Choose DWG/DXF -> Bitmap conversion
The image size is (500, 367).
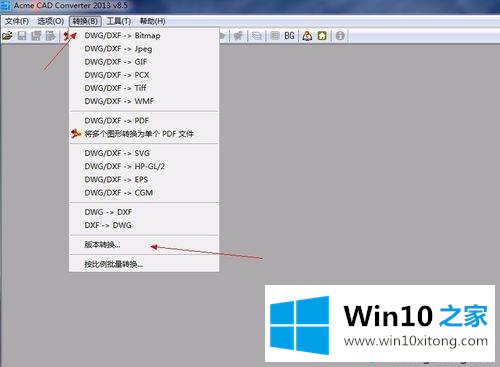[x=144, y=36]
